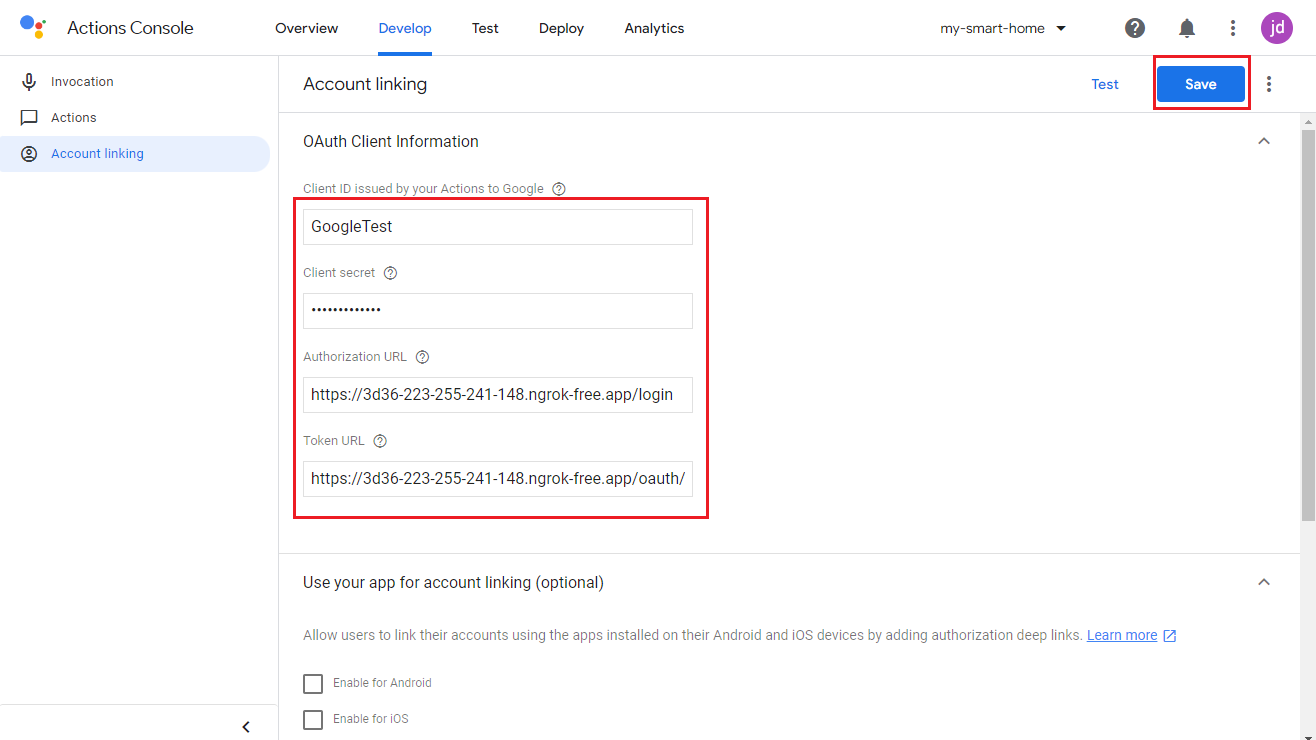The height and width of the screenshot is (740, 1316).
Task: Select Actions in the sidebar
Action: click(135, 118)
